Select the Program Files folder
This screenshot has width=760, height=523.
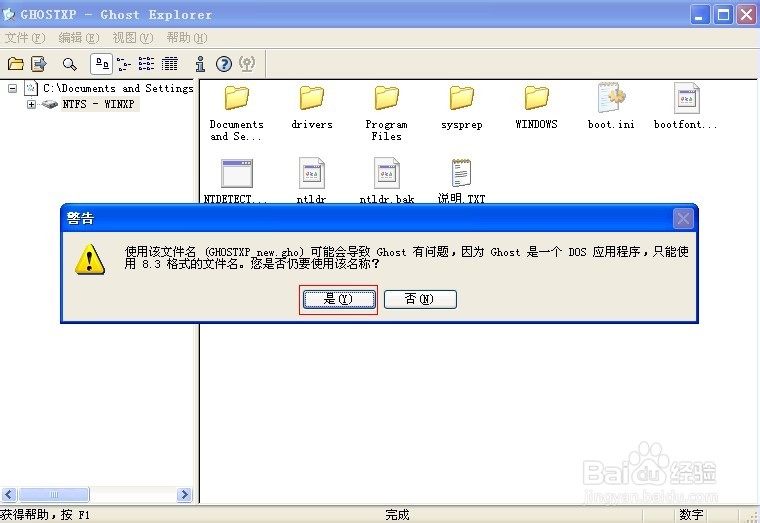[386, 112]
